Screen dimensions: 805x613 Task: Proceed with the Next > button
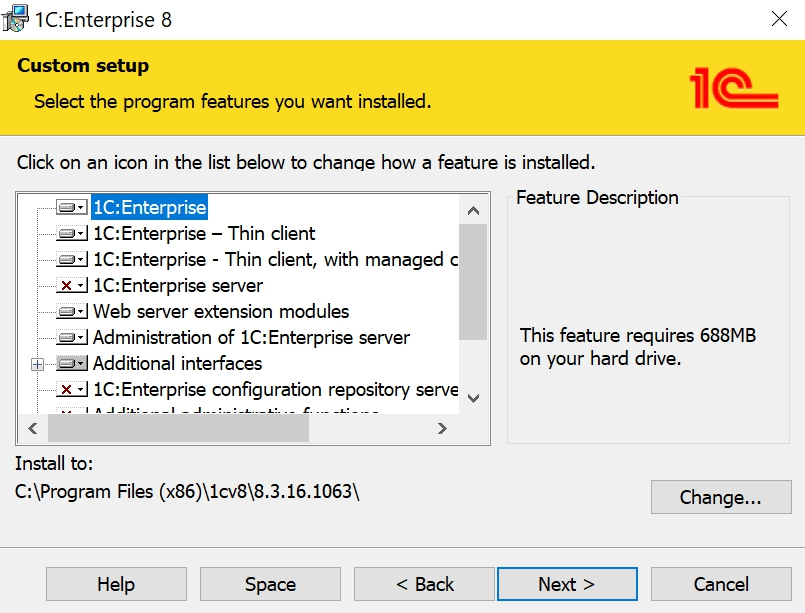(567, 584)
